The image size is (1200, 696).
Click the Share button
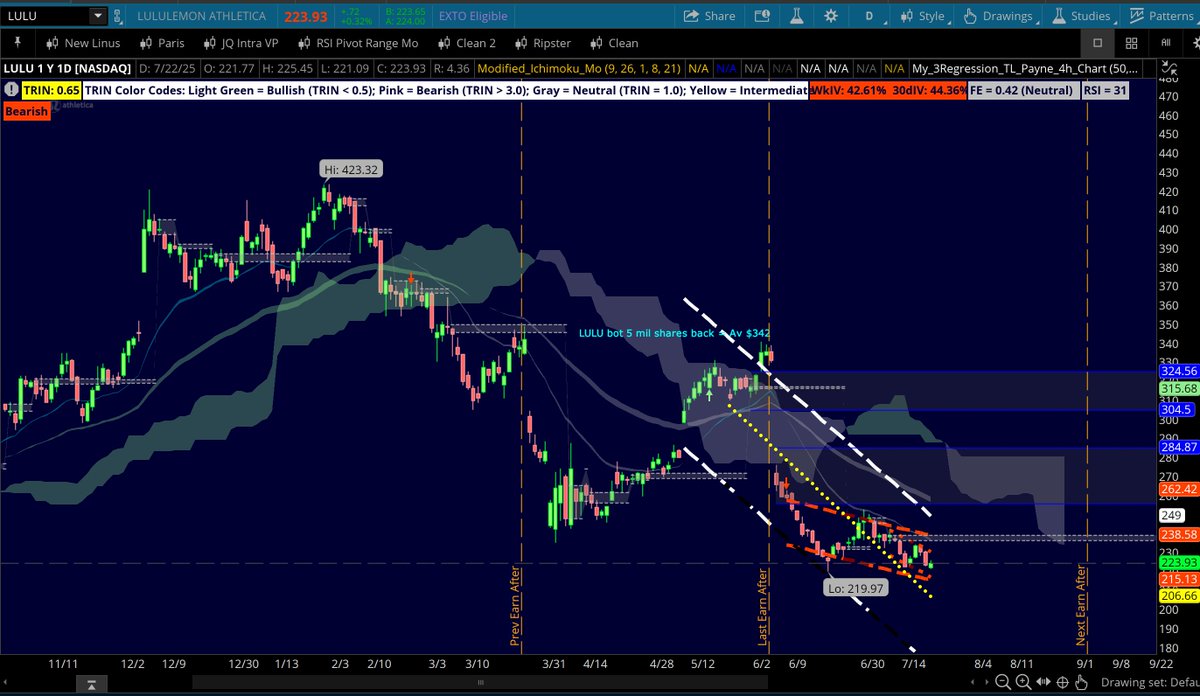(x=710, y=16)
